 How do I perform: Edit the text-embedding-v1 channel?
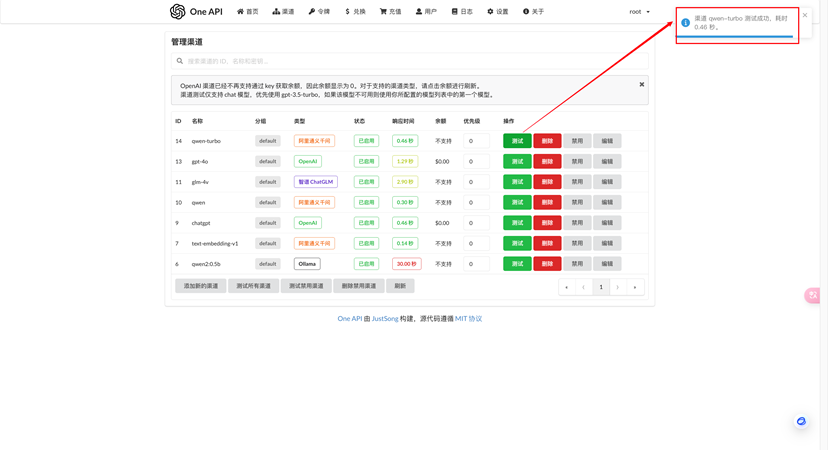click(607, 243)
